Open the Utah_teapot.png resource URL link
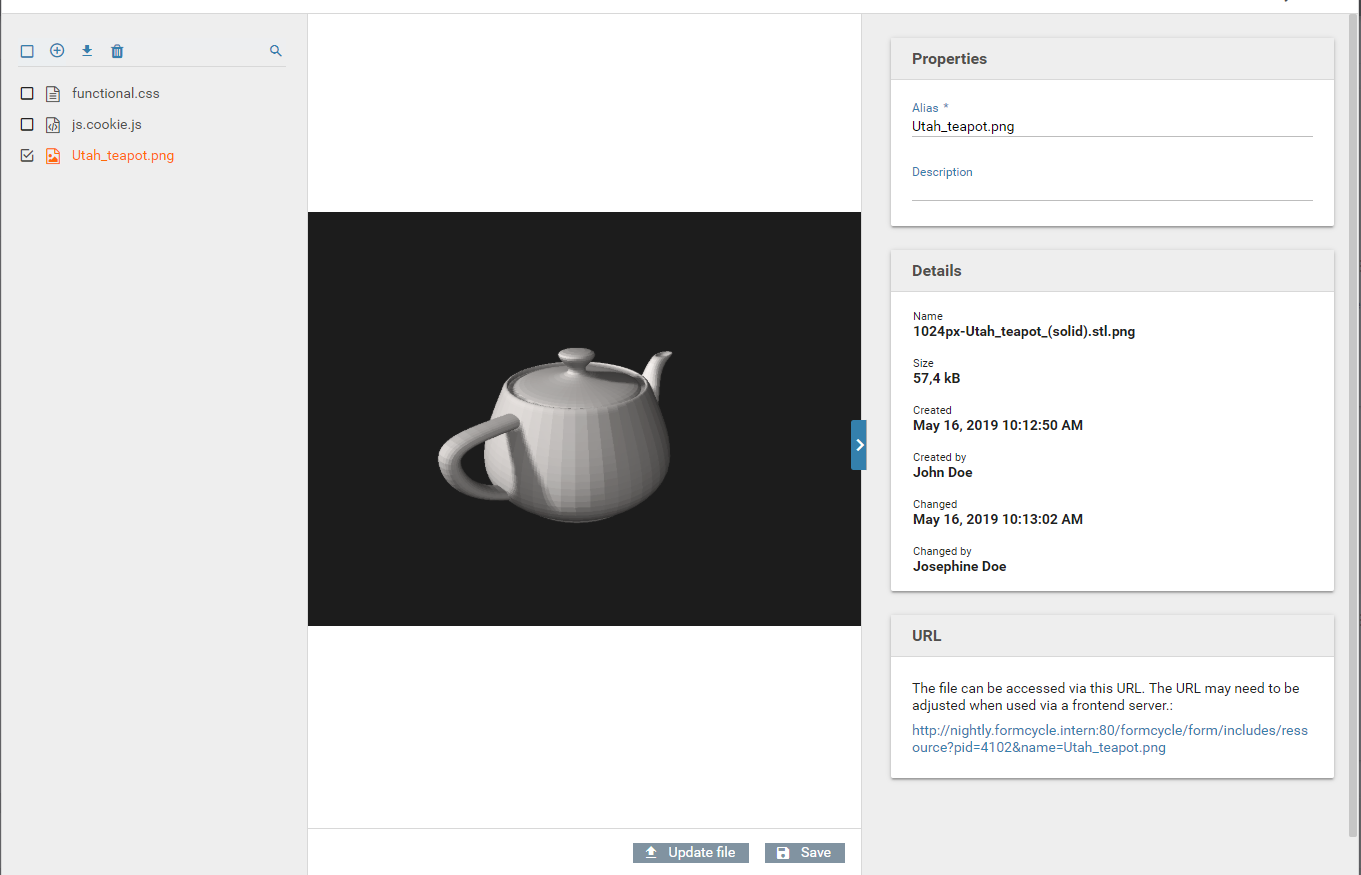Image resolution: width=1361 pixels, height=875 pixels. (x=1109, y=739)
